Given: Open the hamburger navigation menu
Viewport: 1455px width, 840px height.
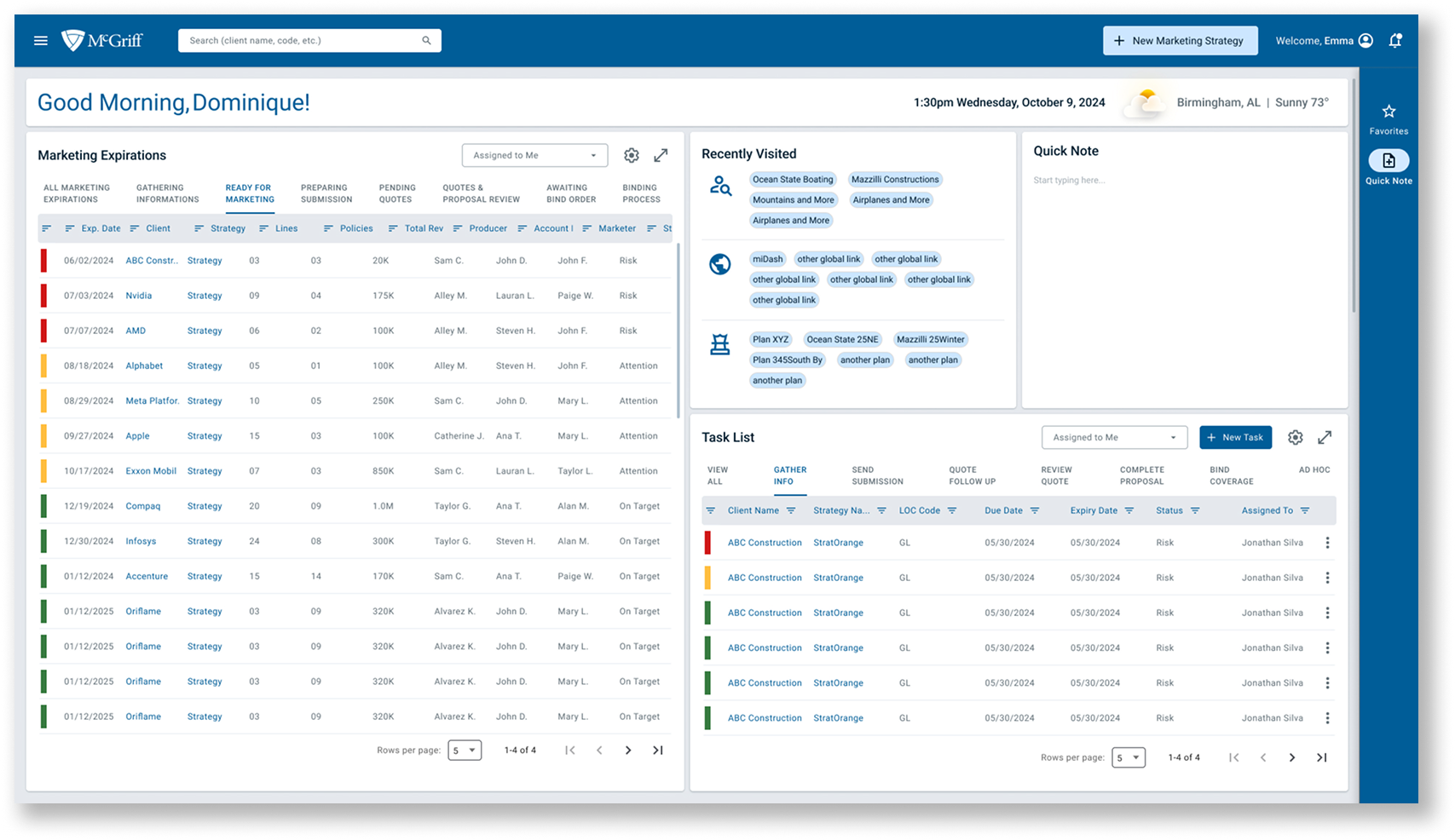Looking at the screenshot, I should (x=40, y=40).
